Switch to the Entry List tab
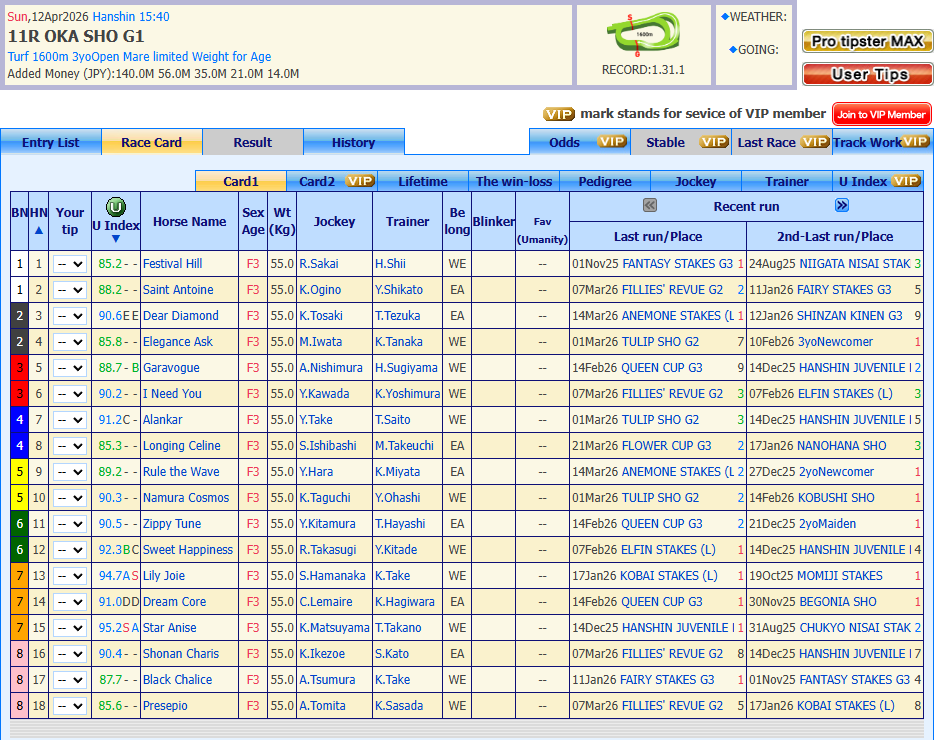Viewport: 941px width, 740px height. click(51, 142)
